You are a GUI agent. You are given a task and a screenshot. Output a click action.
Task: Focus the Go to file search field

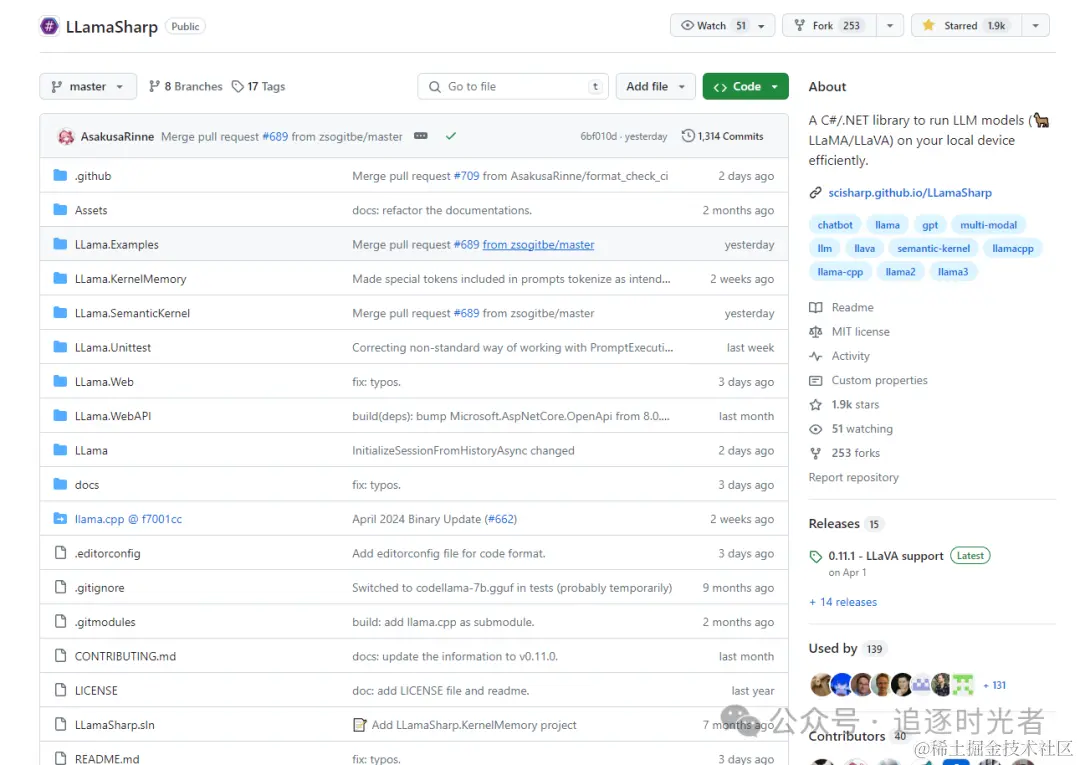pyautogui.click(x=513, y=87)
